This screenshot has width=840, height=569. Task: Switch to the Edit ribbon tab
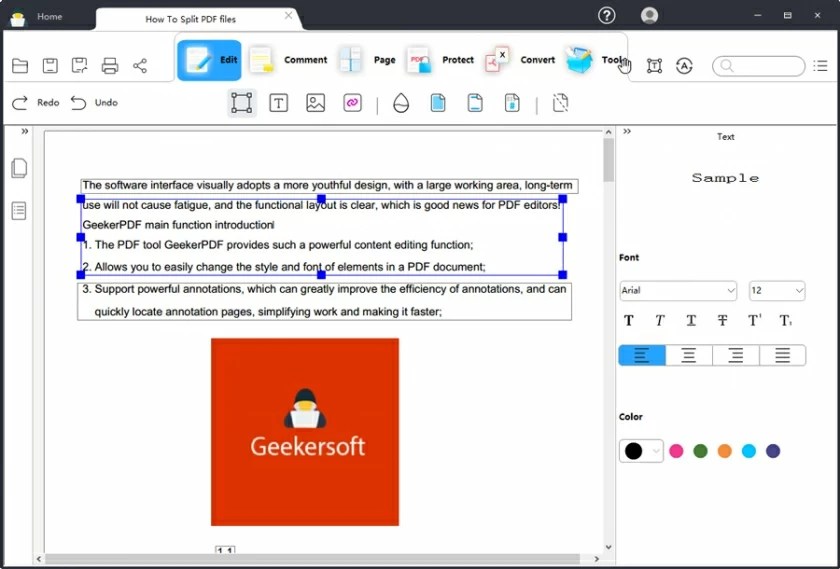(x=209, y=60)
